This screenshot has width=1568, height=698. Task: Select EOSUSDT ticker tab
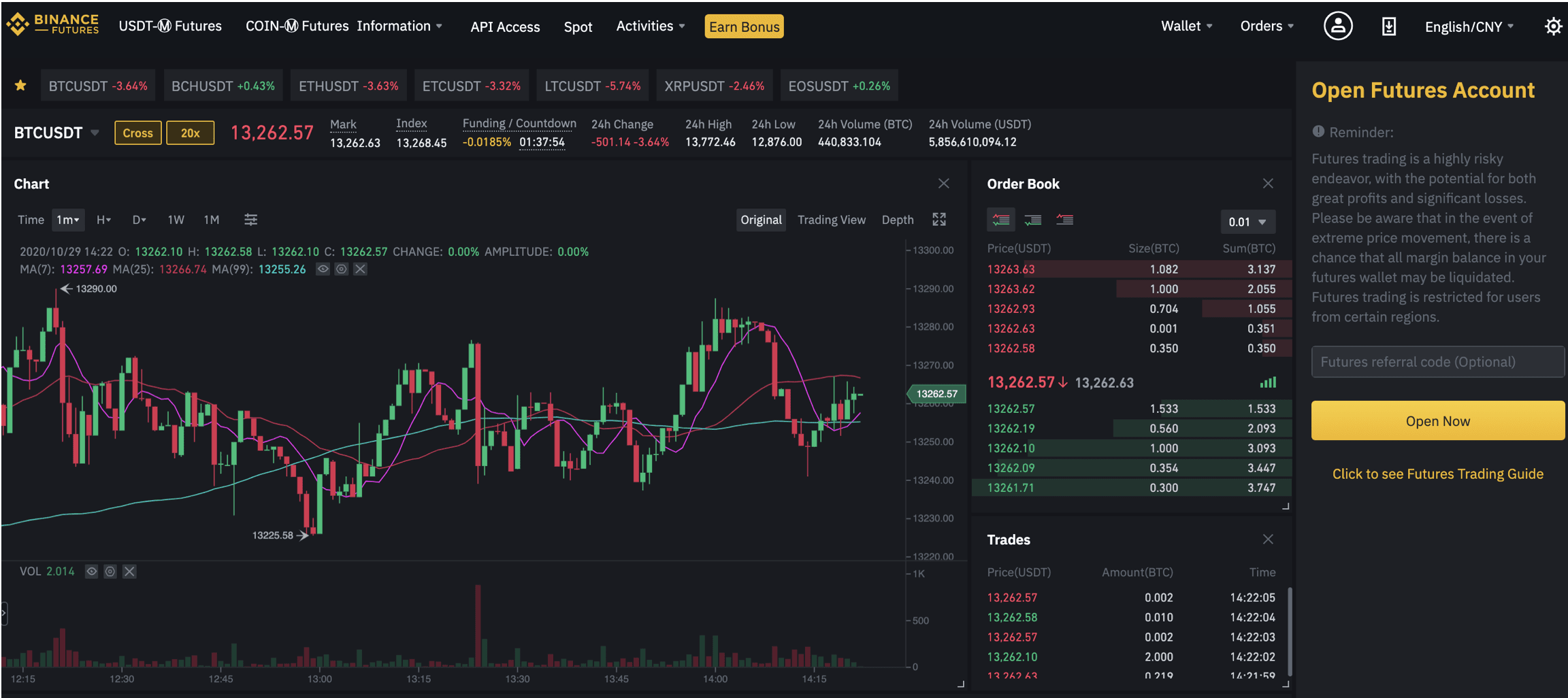click(839, 86)
